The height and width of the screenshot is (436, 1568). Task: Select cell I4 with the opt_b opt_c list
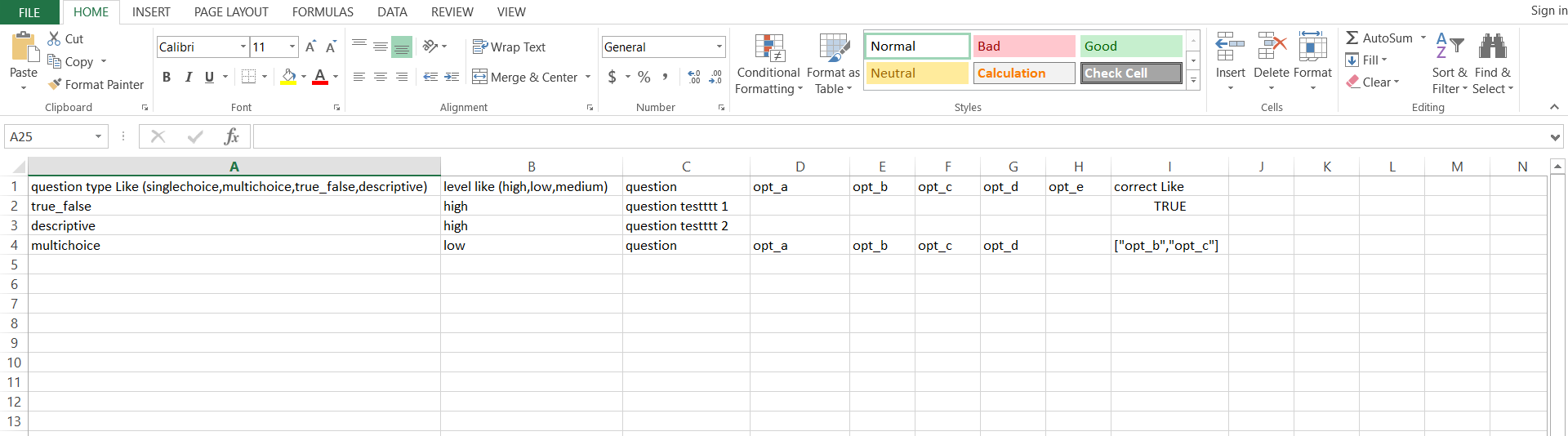tap(1168, 246)
